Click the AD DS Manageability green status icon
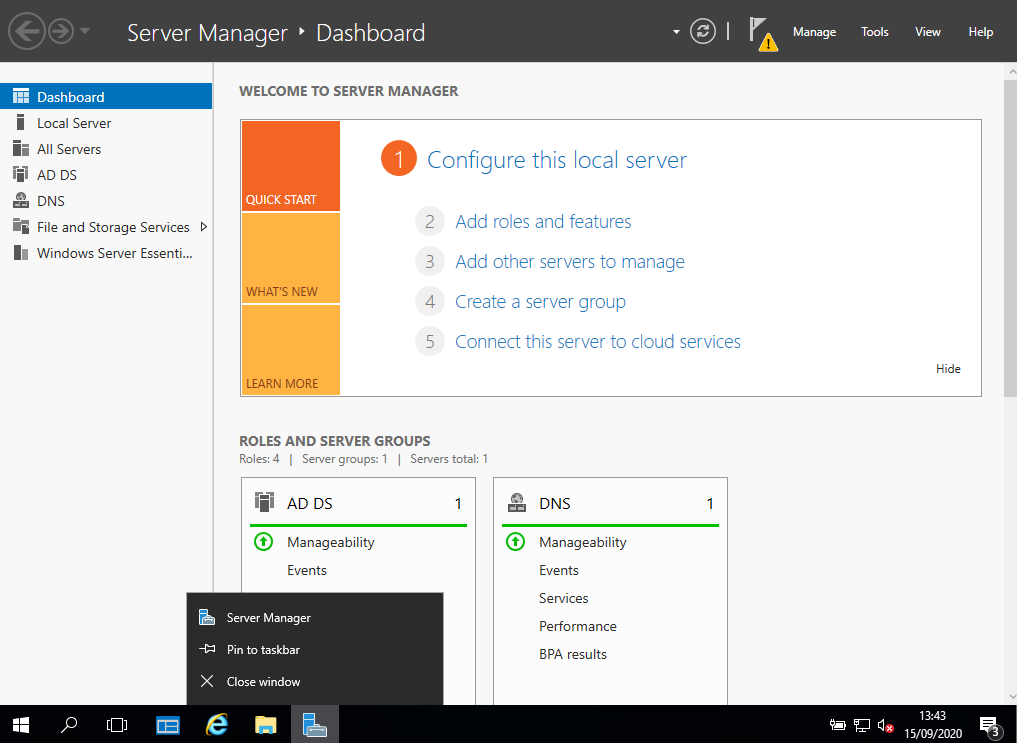The height and width of the screenshot is (743, 1017). (x=263, y=541)
